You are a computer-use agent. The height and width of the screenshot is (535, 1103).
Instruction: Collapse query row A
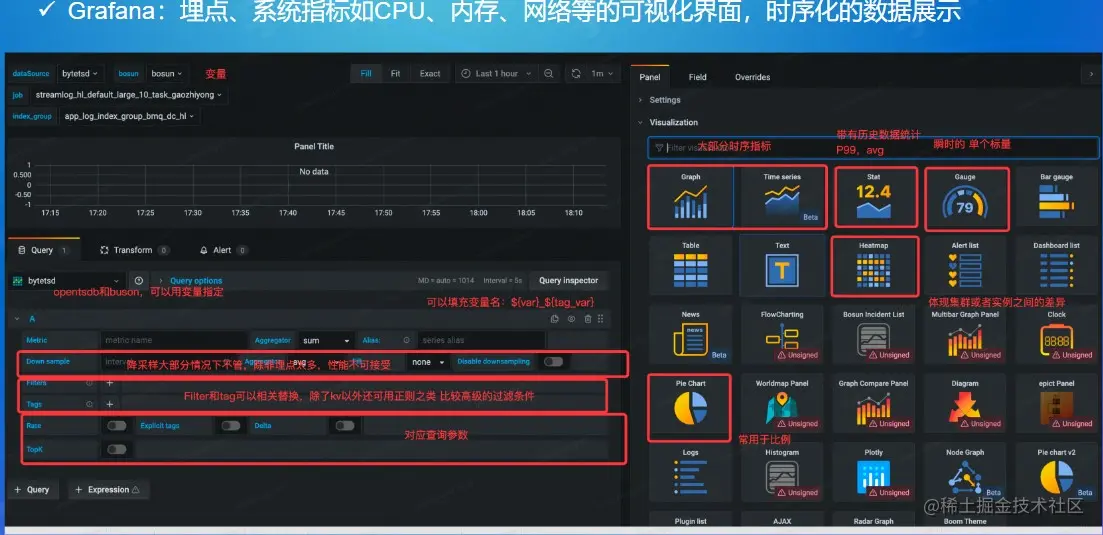click(17, 318)
